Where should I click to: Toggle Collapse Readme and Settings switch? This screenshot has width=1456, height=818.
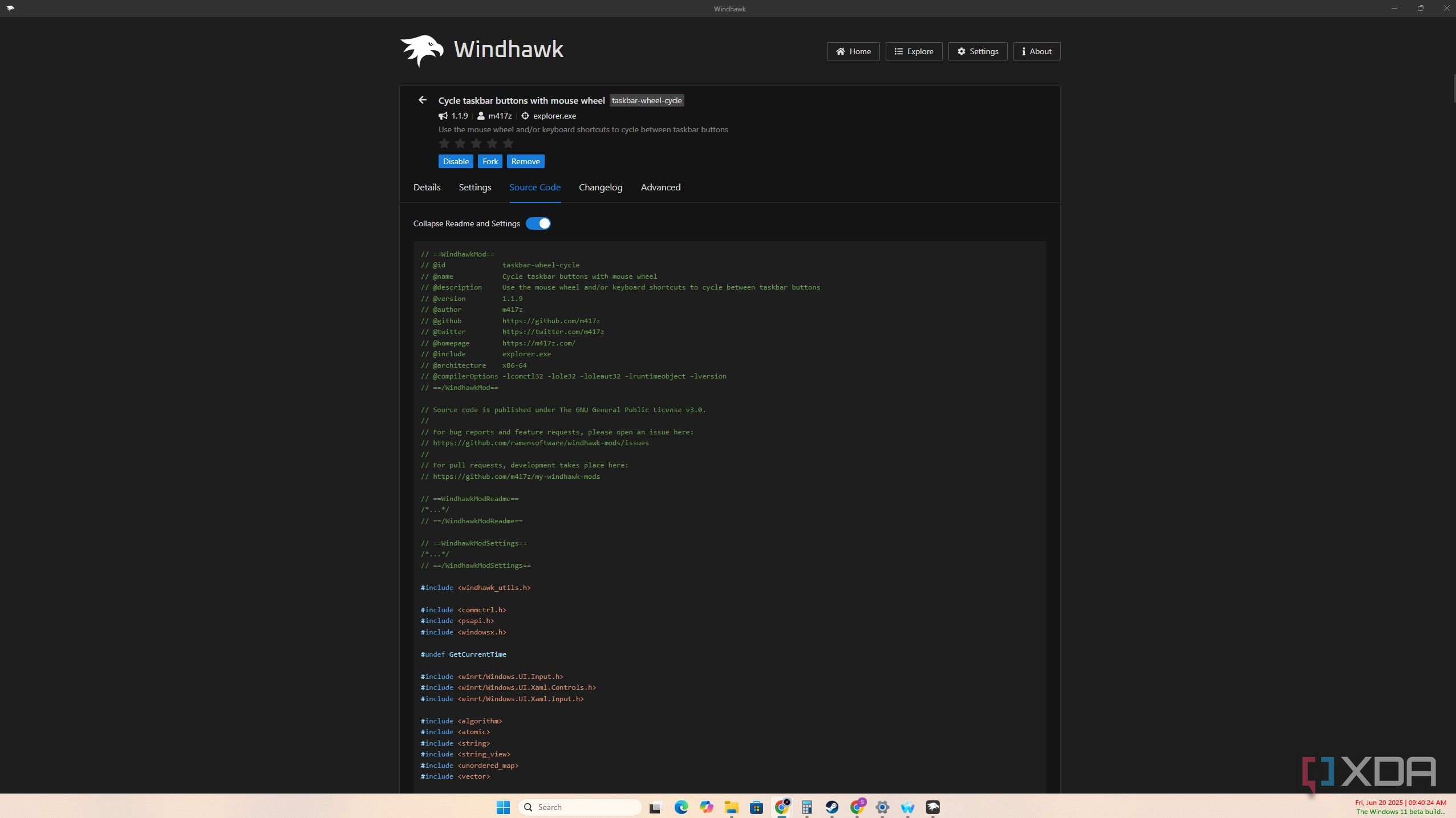click(x=538, y=223)
